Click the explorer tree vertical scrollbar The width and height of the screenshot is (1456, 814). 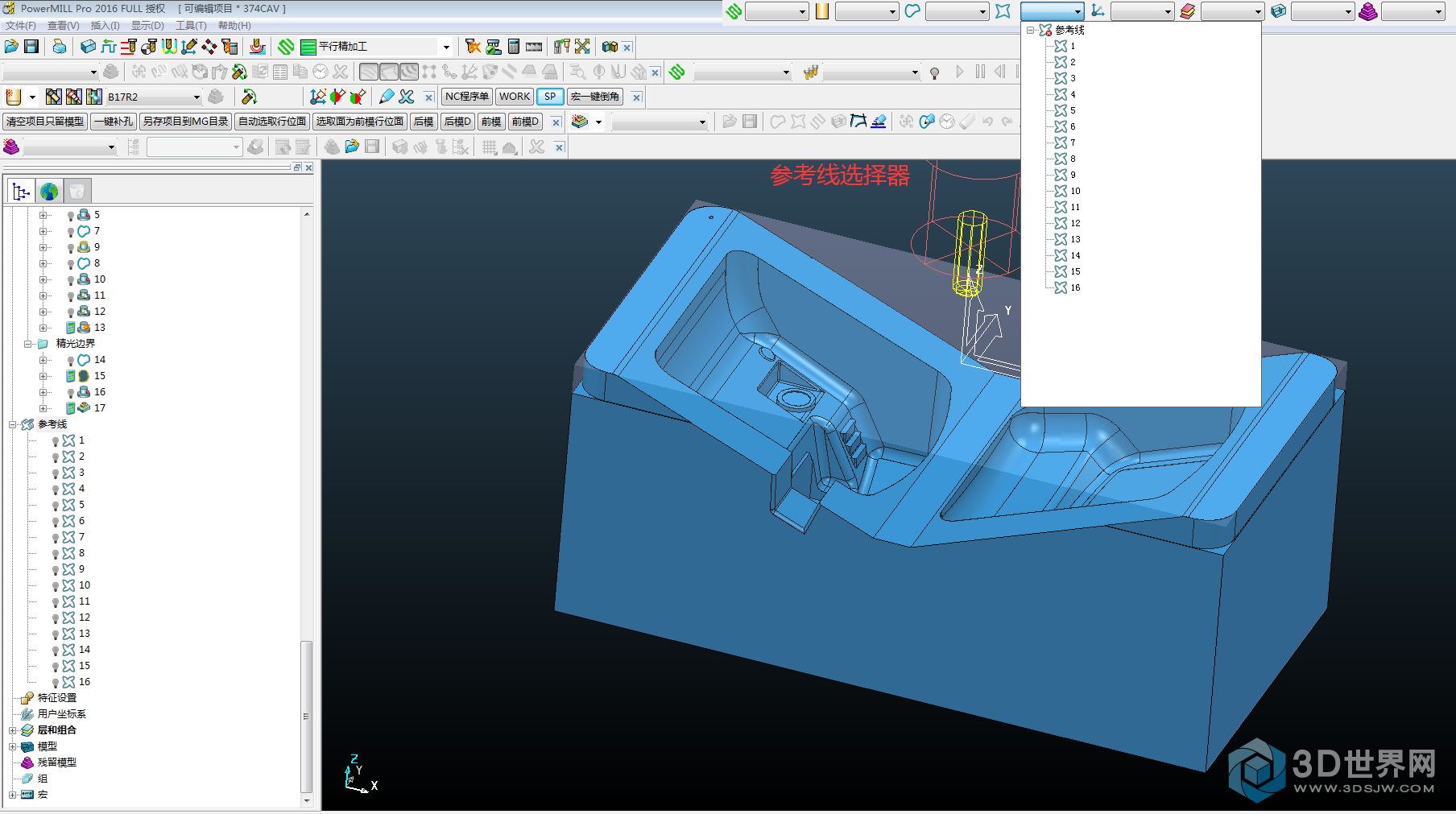306,716
